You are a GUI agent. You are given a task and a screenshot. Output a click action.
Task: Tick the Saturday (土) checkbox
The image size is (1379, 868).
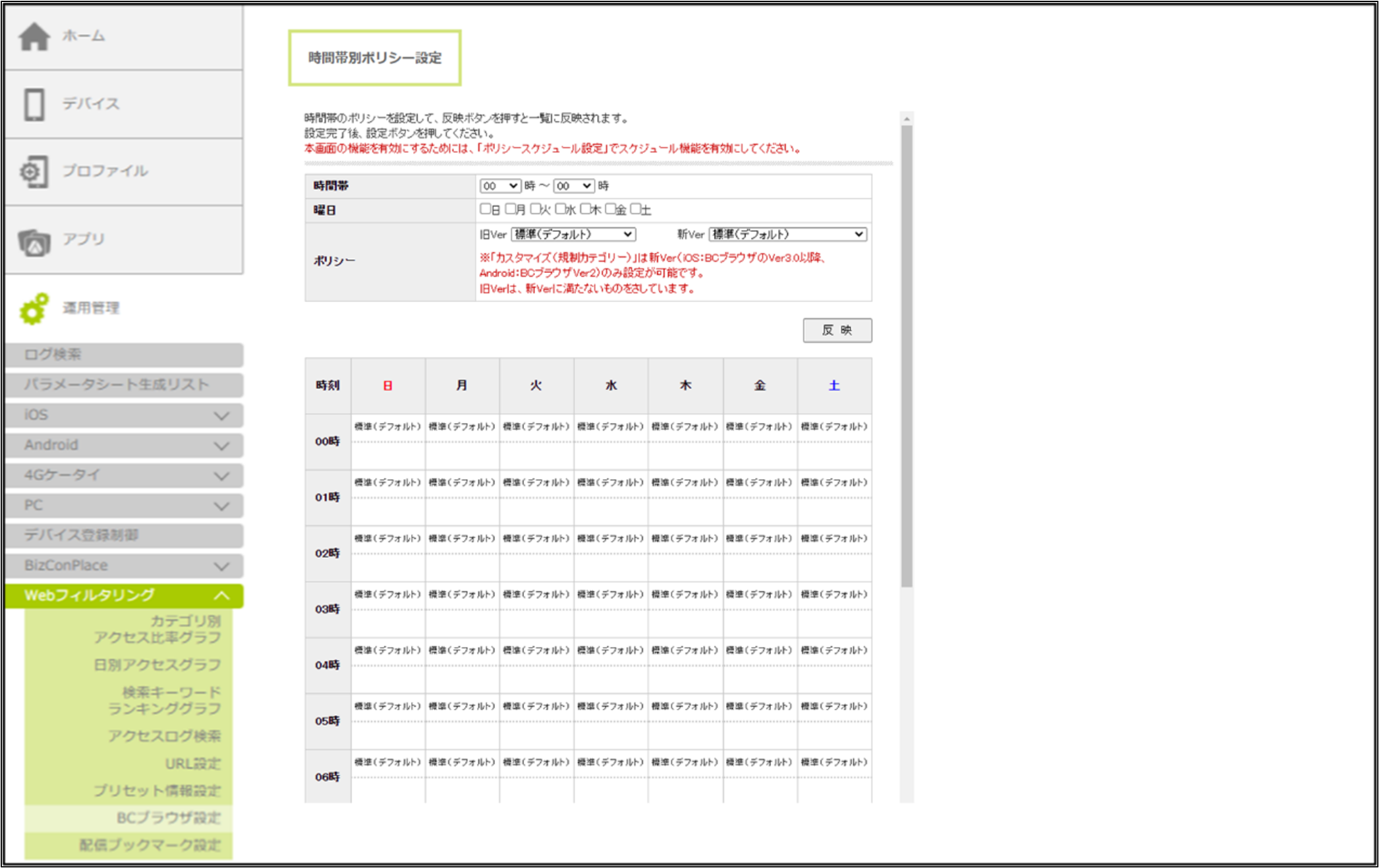[x=635, y=209]
